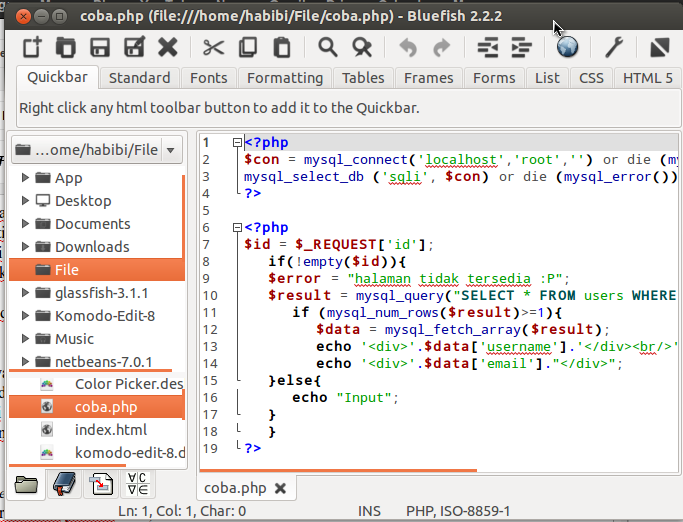
Task: Collapse the code fold at line 1
Action: pyautogui.click(x=237, y=142)
